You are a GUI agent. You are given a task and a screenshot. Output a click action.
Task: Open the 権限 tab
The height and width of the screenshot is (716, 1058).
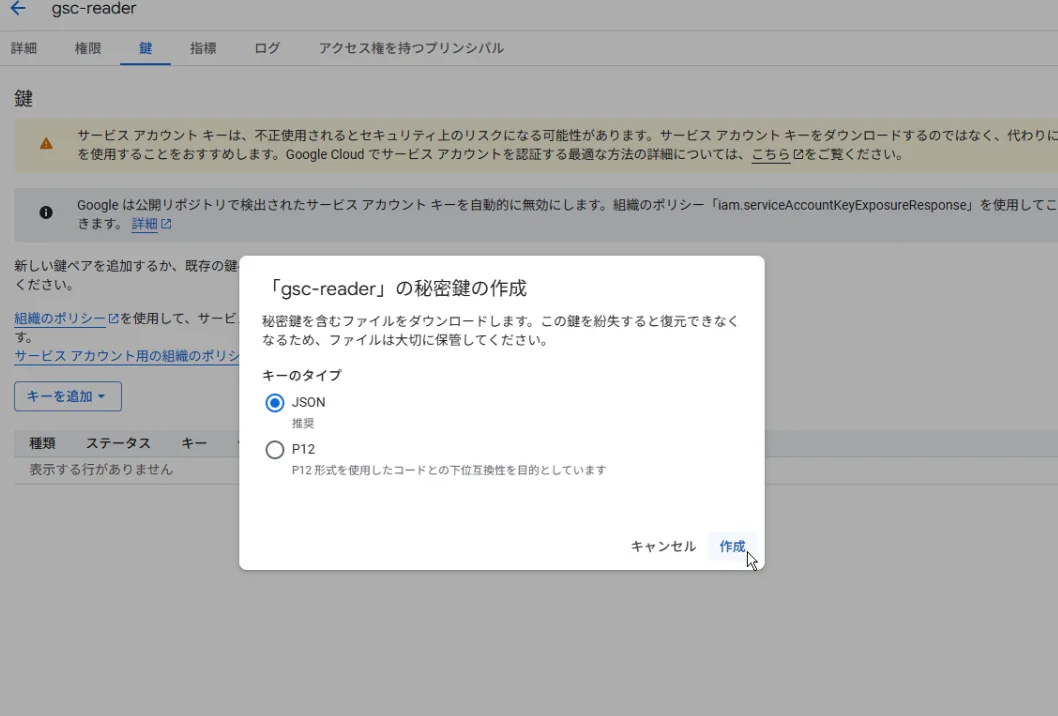(88, 48)
